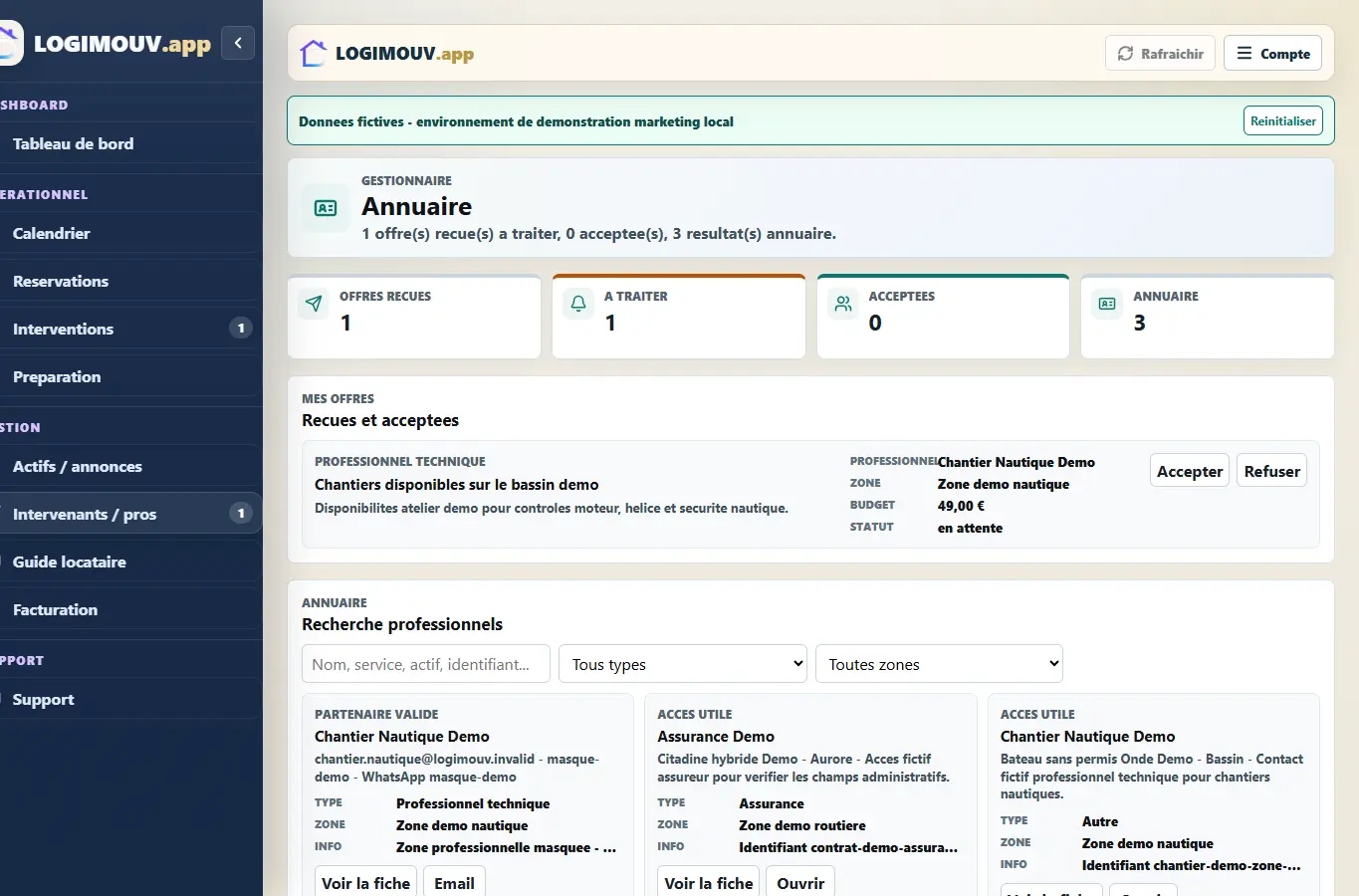Open Calendrier in sidebar
This screenshot has height=896, width=1359.
(x=129, y=233)
